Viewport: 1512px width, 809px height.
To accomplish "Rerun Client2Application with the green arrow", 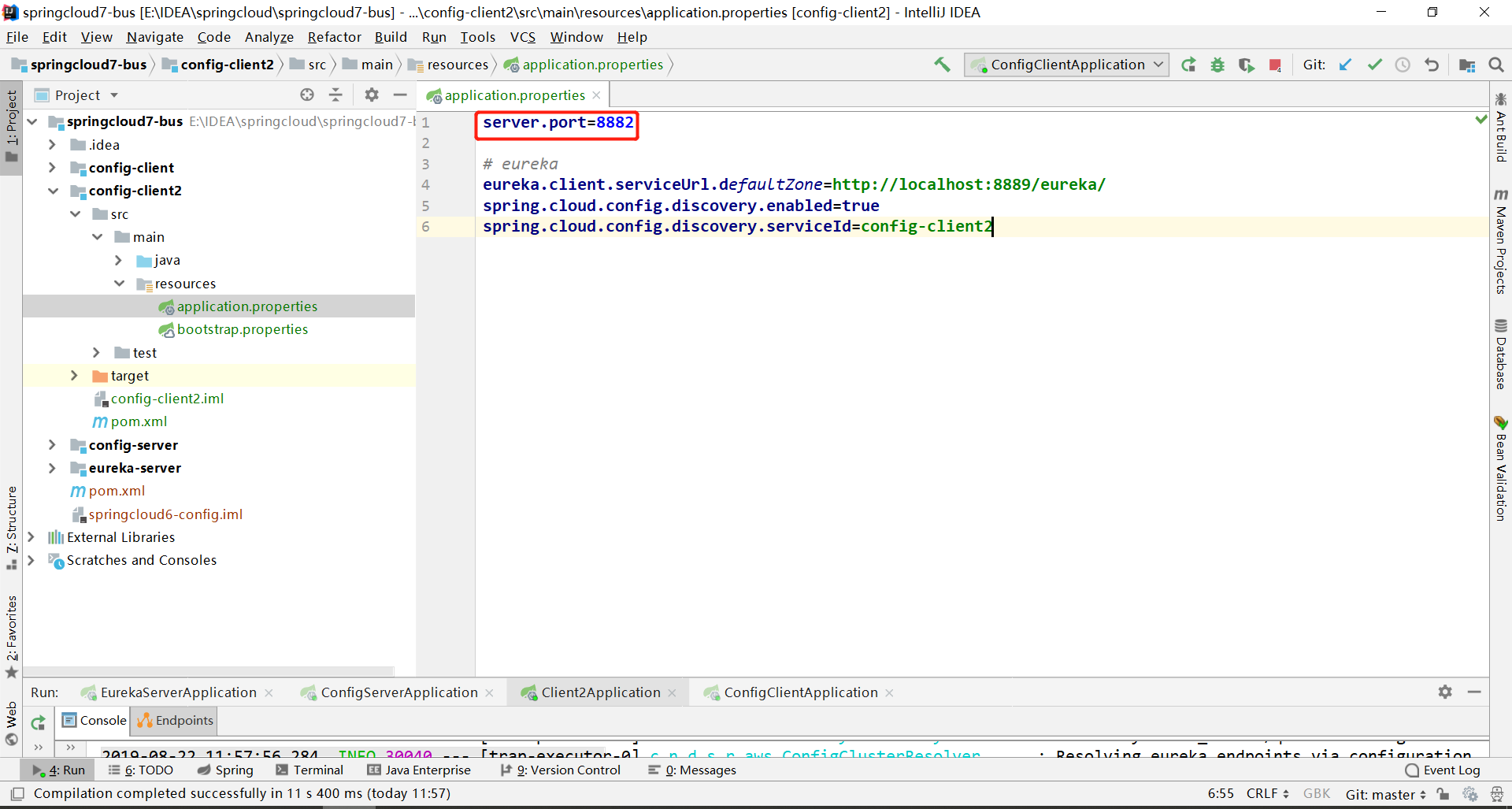I will pyautogui.click(x=38, y=722).
